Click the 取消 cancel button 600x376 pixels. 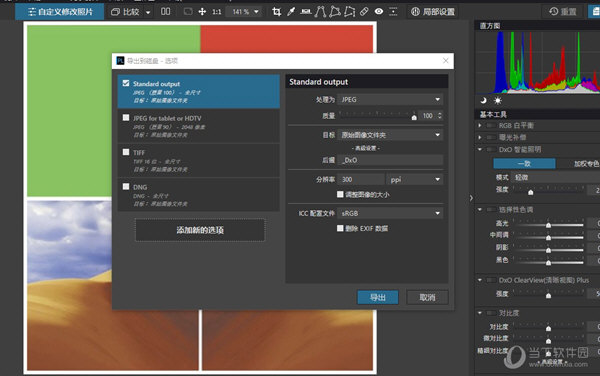click(427, 297)
